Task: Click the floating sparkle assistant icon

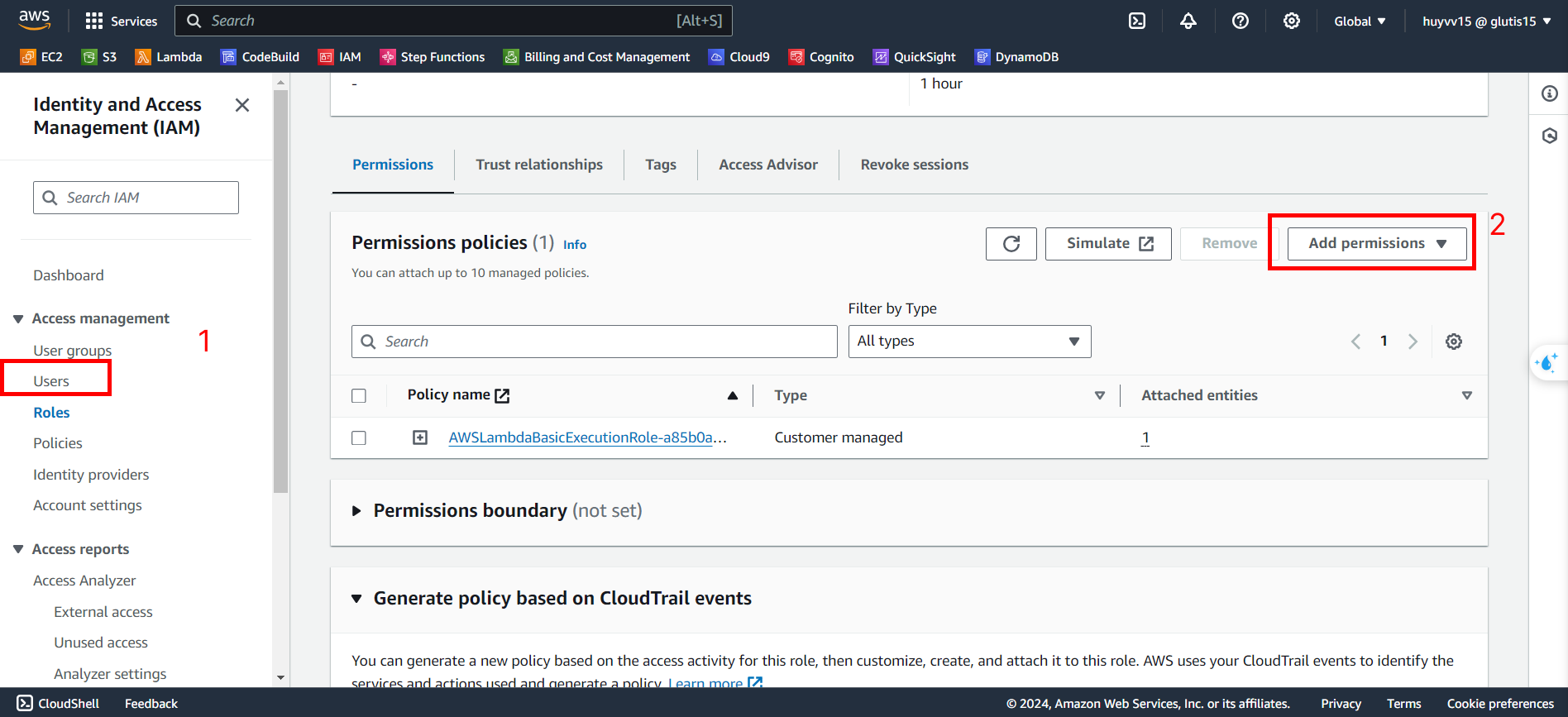Action: tap(1546, 362)
